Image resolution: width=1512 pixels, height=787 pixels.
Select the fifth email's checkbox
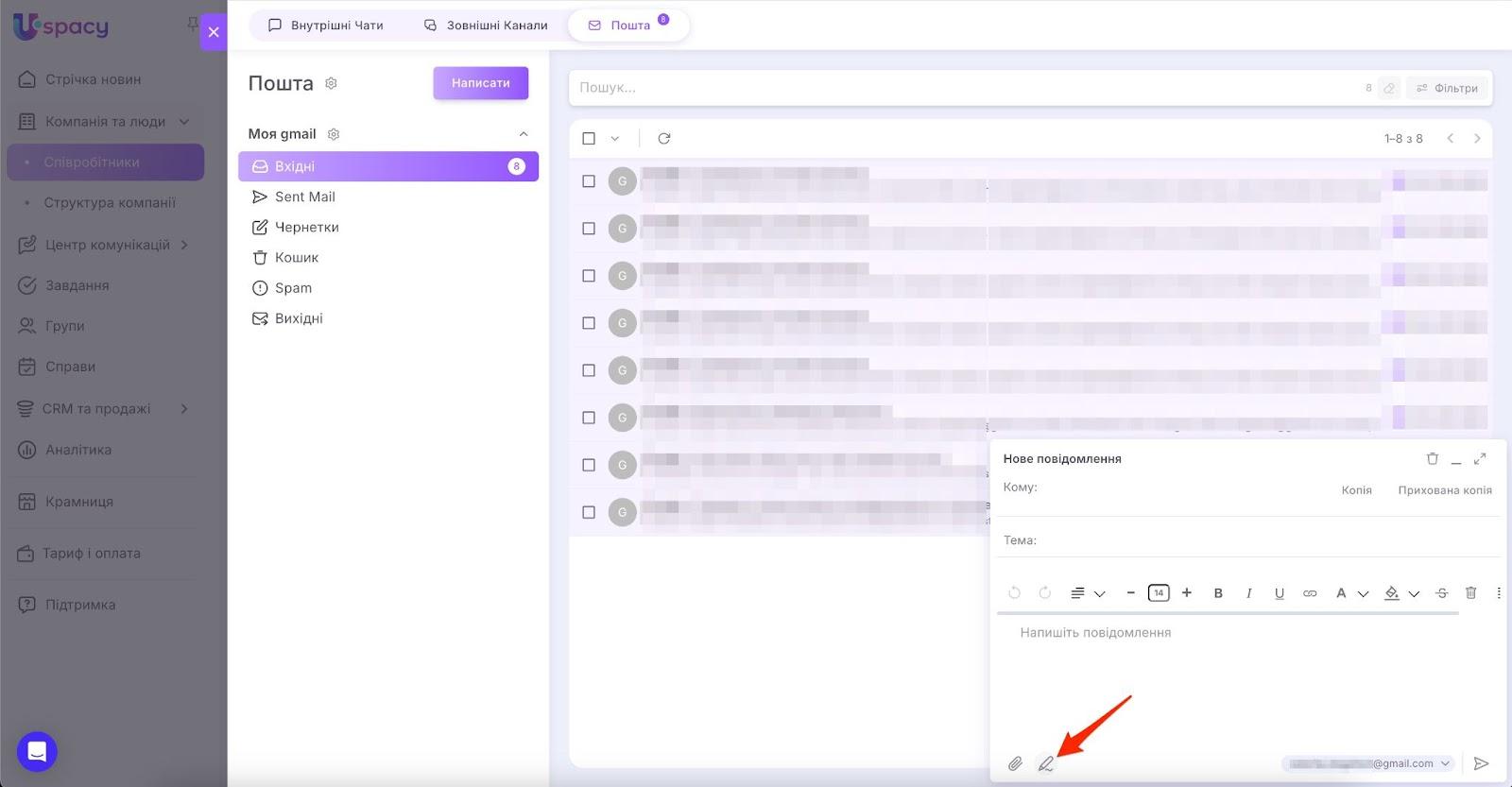(589, 370)
